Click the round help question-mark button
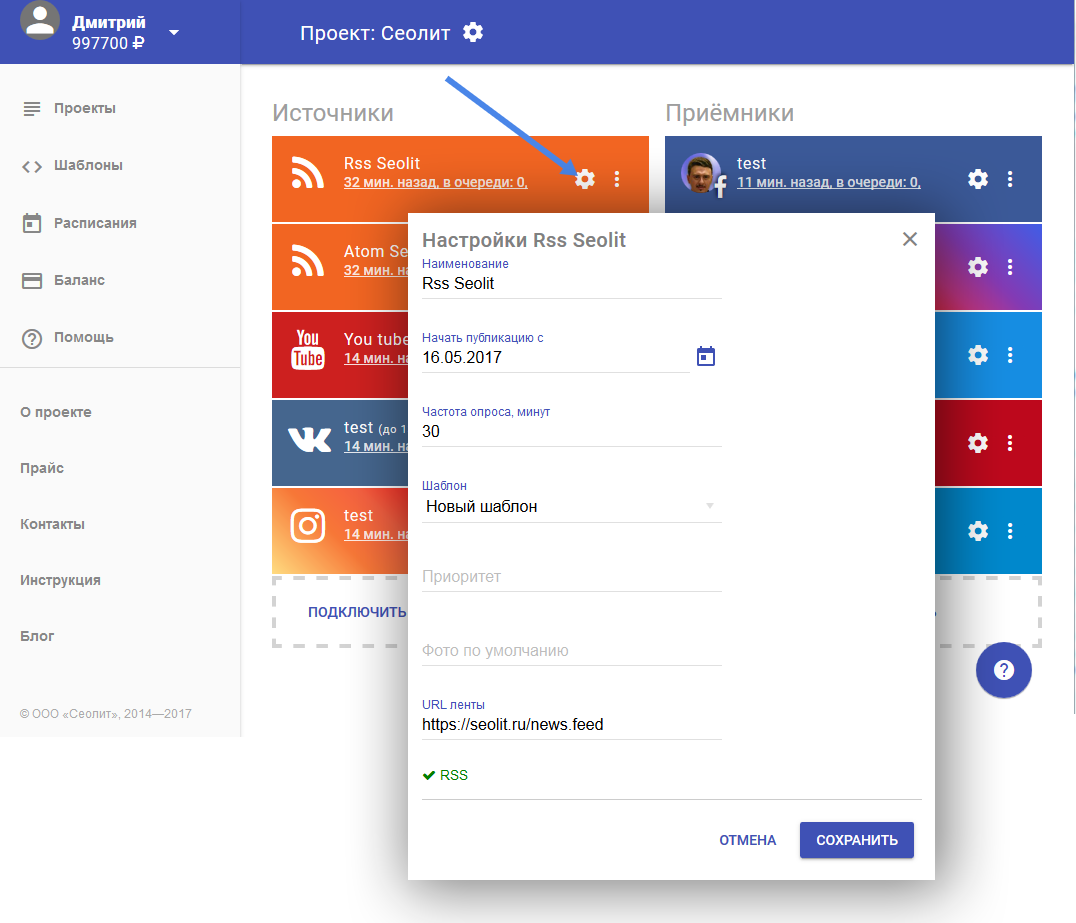This screenshot has height=923, width=1076. click(1003, 670)
